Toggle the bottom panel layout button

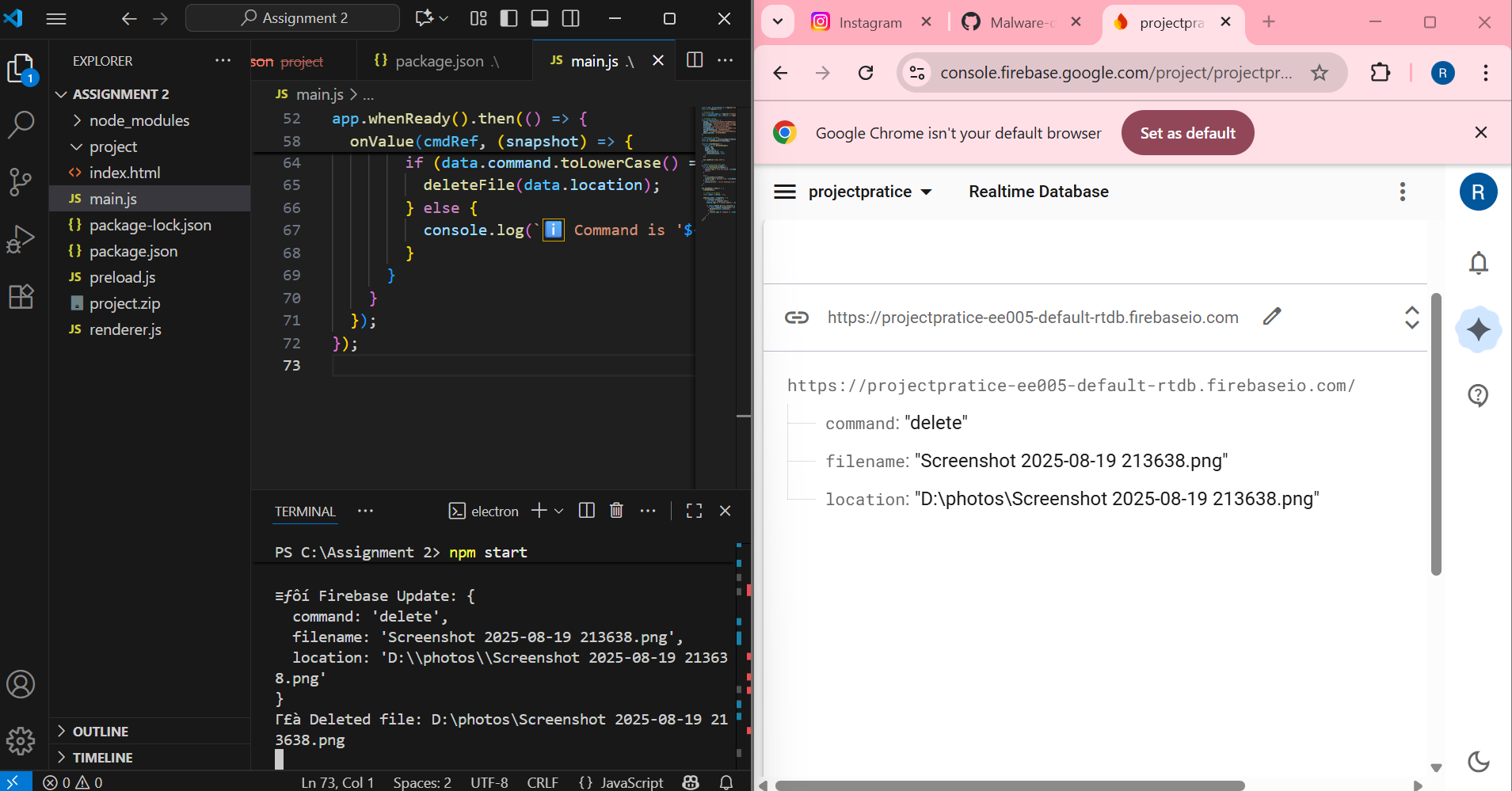(x=539, y=18)
